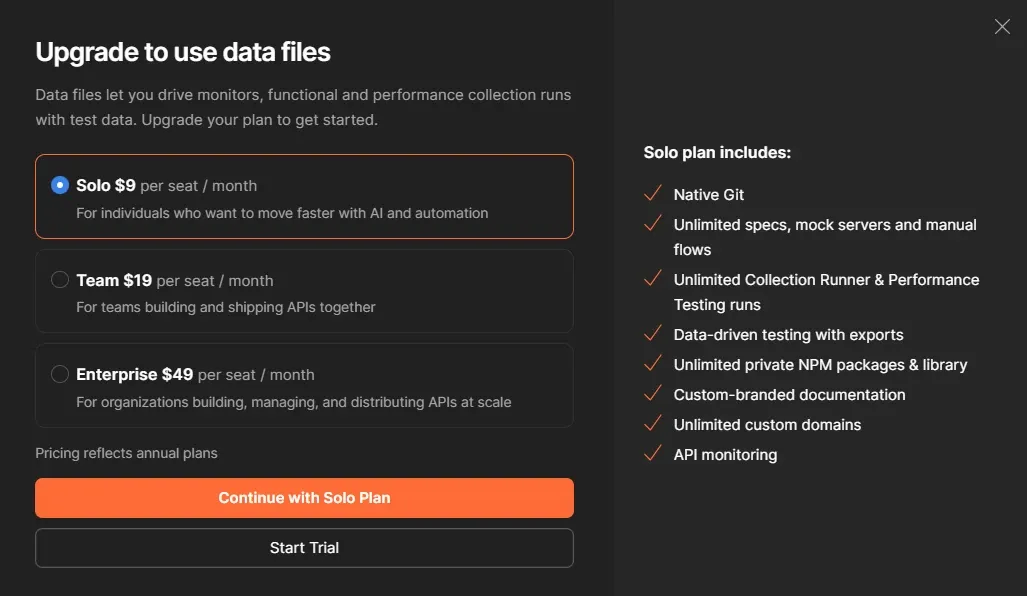This screenshot has width=1027, height=596.
Task: Click the checkmark beside Native Git
Action: [x=653, y=193]
